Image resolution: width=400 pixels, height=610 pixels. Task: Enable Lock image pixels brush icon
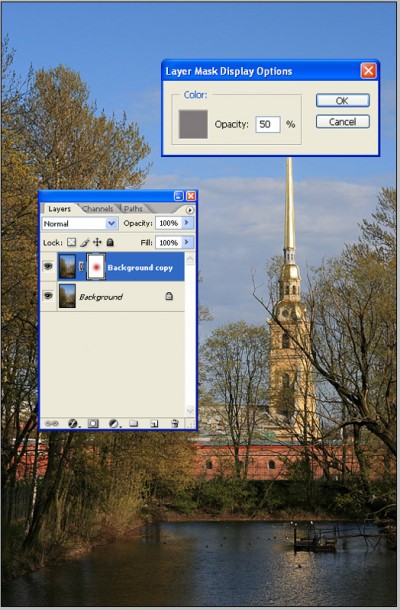coord(84,242)
